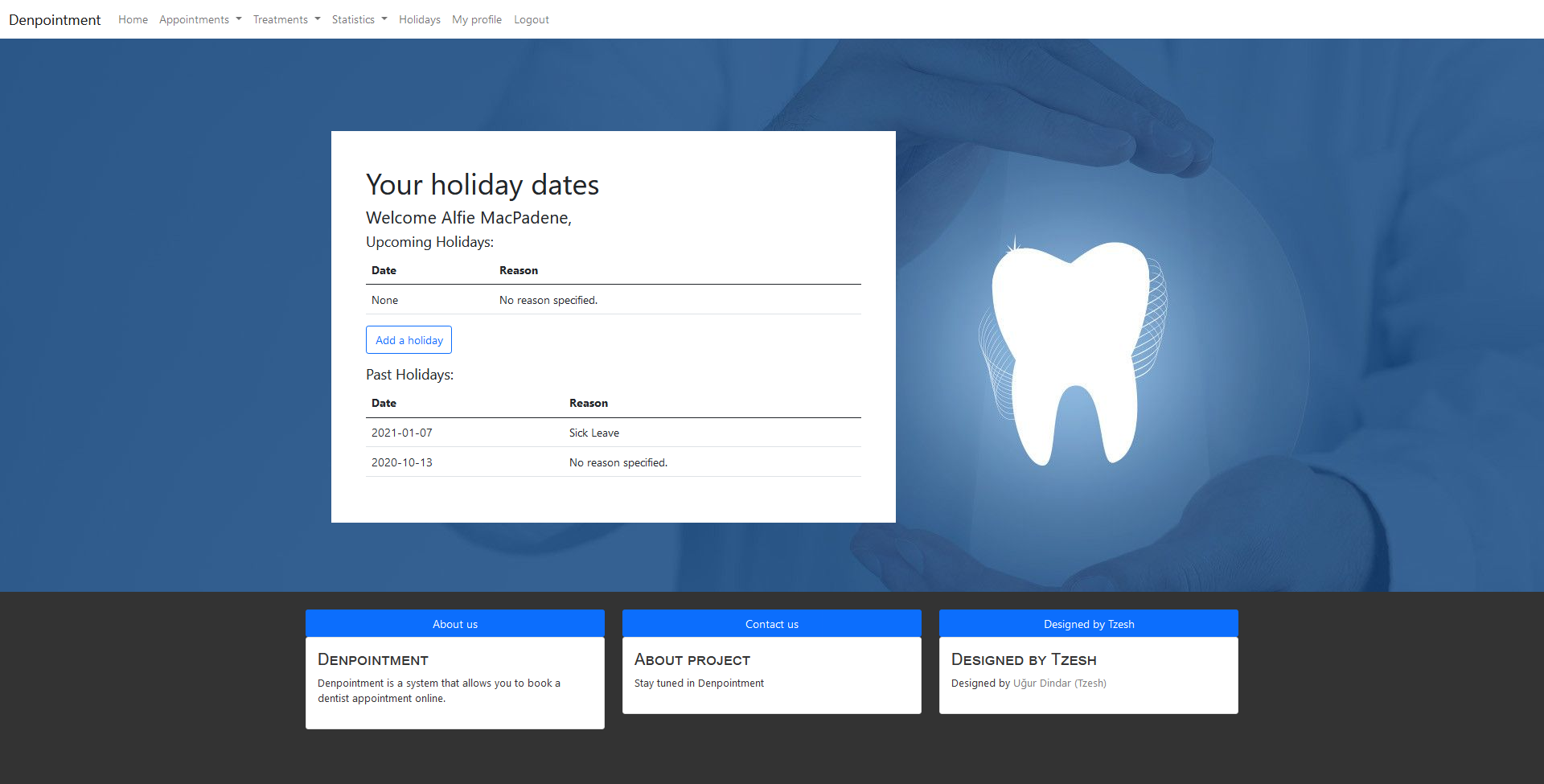Open the Holidays nav item
This screenshot has height=784, width=1544.
click(x=420, y=19)
